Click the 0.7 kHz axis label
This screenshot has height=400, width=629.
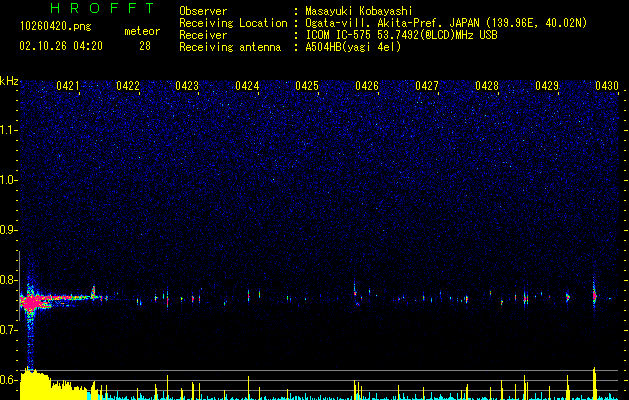tap(9, 330)
